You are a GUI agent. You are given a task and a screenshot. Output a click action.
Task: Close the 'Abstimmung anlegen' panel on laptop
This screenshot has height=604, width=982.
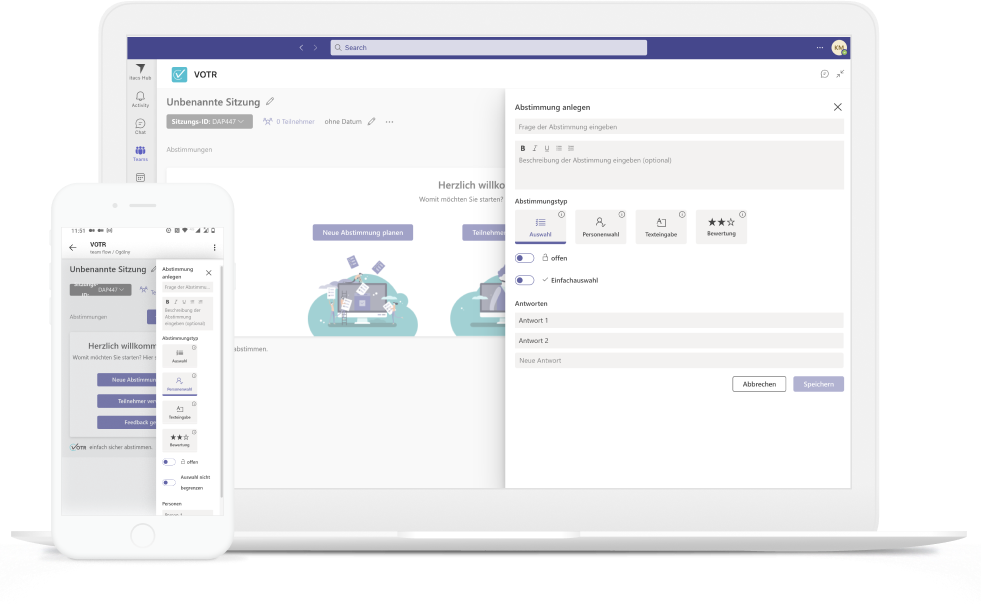click(838, 107)
